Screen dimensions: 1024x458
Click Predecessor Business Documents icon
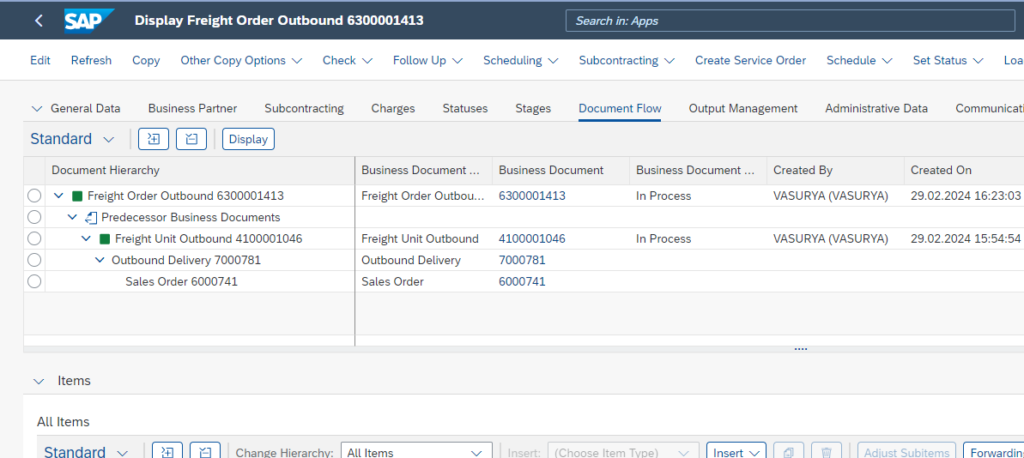coord(91,217)
